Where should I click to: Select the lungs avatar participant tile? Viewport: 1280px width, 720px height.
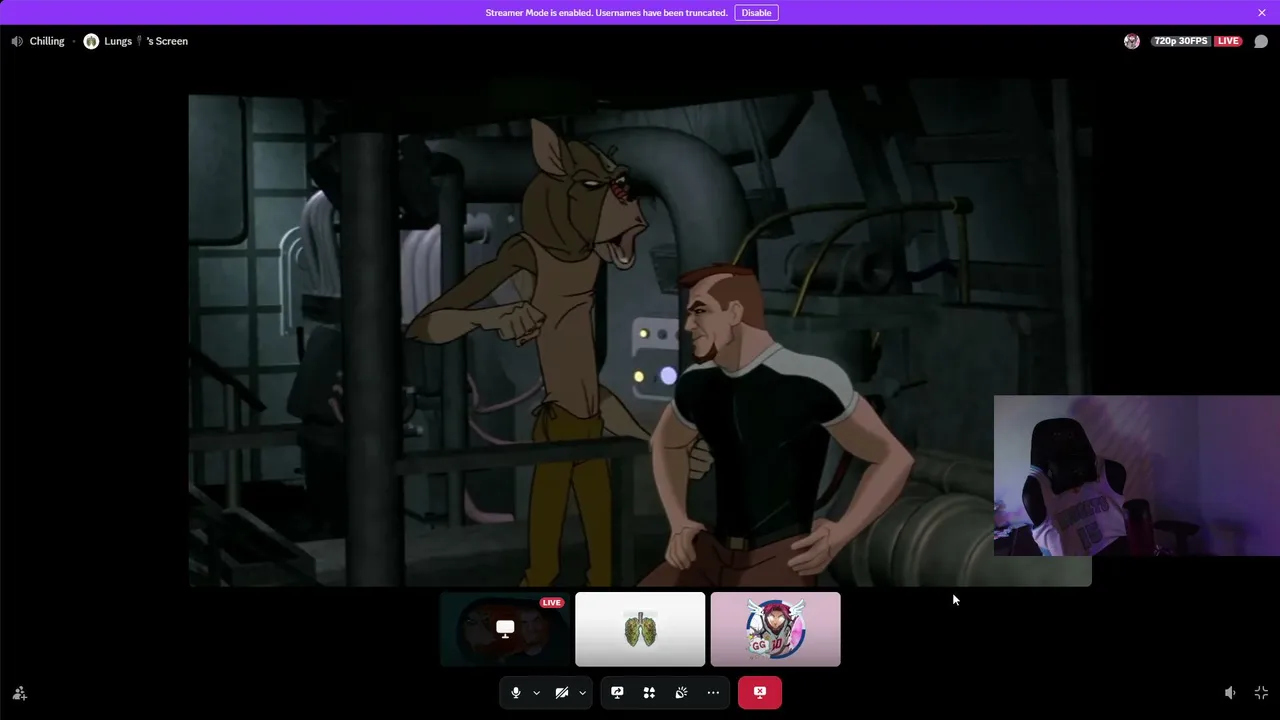point(640,629)
